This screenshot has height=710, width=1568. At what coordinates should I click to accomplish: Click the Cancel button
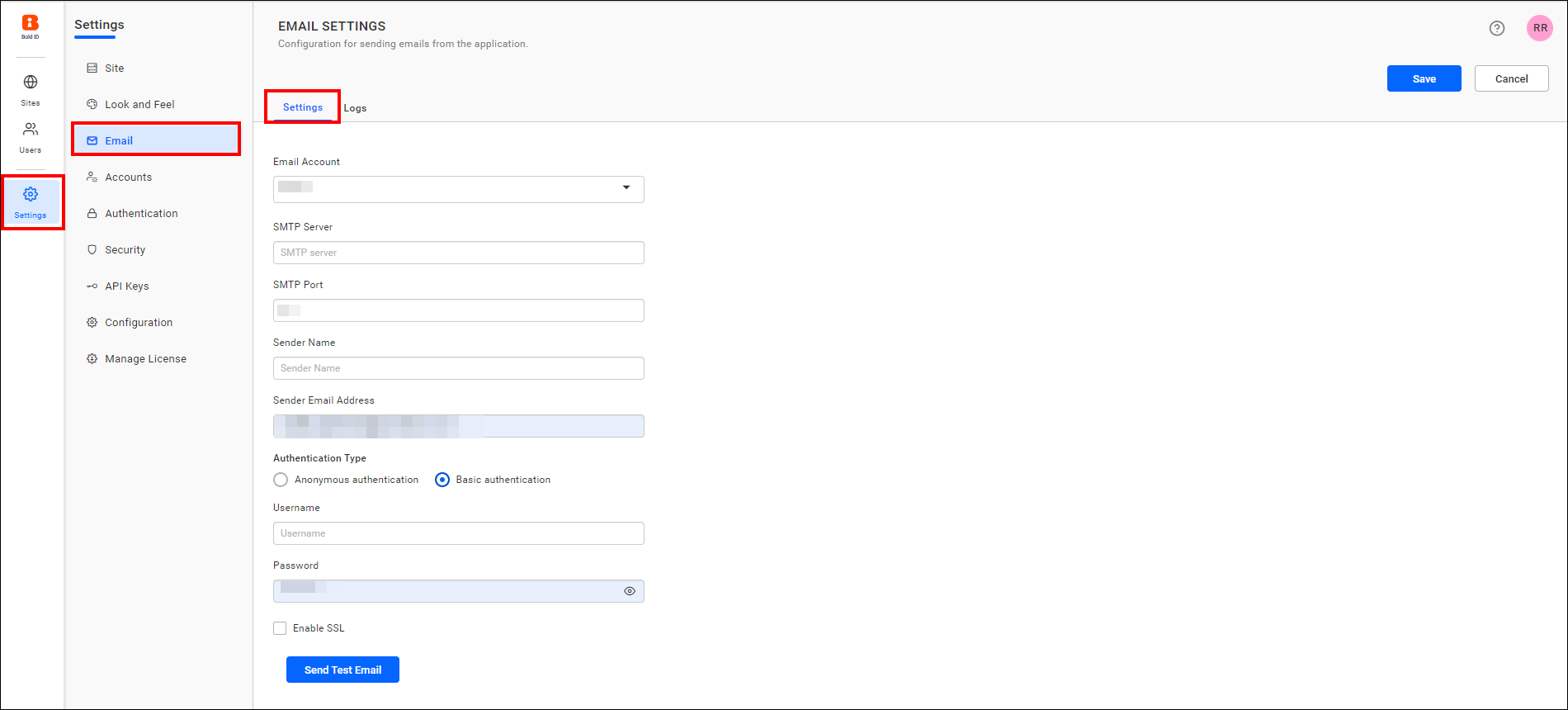[x=1512, y=78]
